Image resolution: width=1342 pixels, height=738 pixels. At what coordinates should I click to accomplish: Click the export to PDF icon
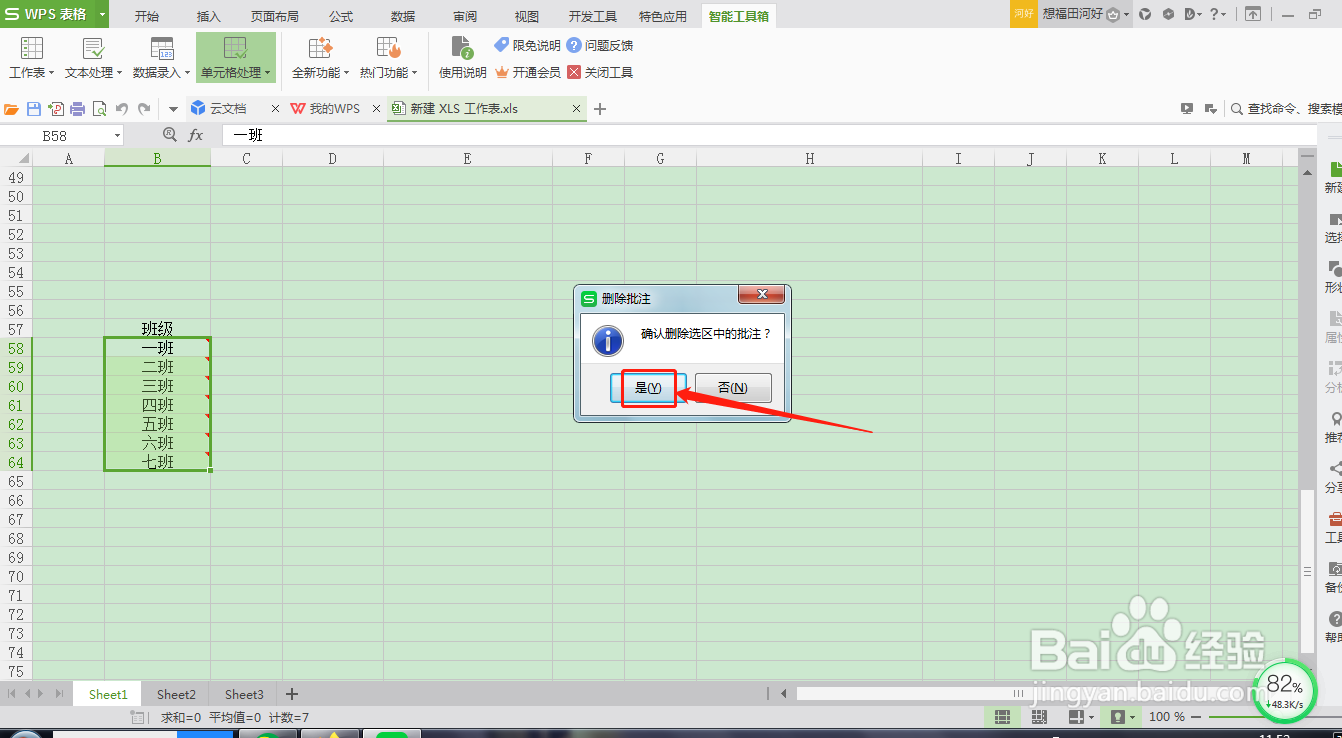56,109
